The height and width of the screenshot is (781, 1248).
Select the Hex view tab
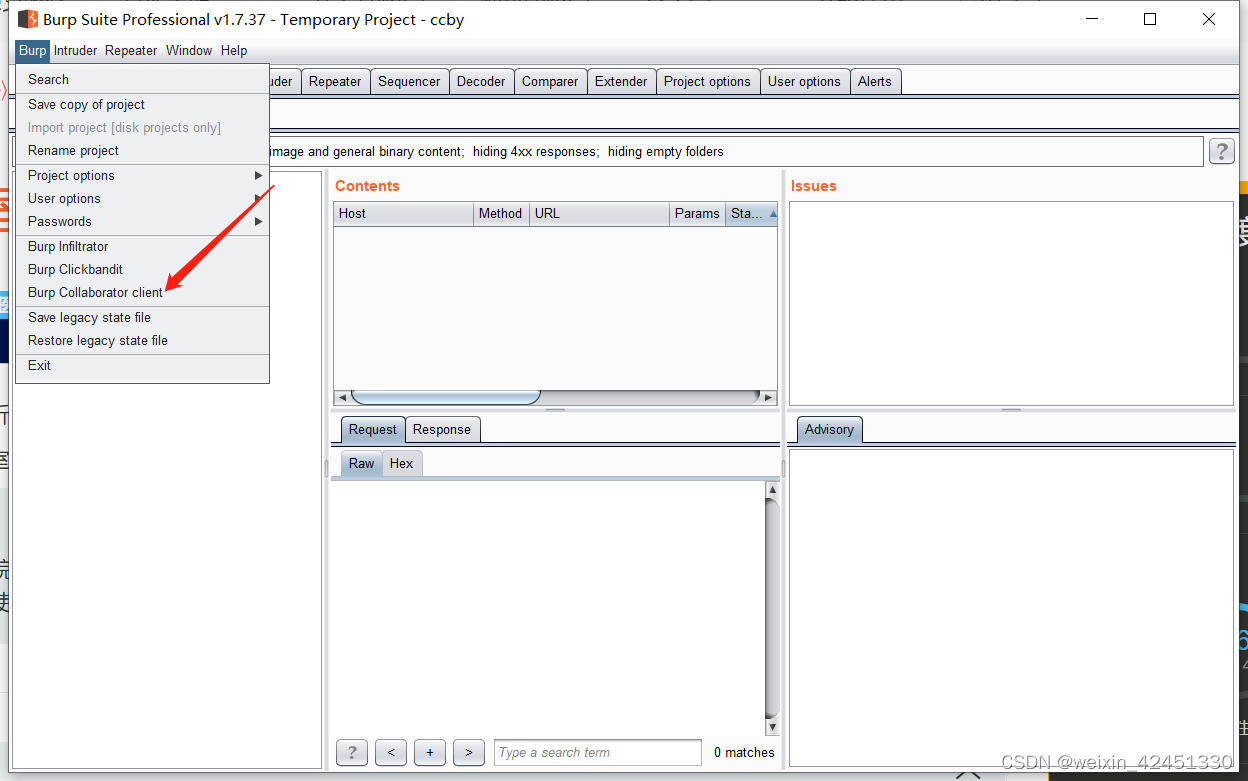point(401,463)
